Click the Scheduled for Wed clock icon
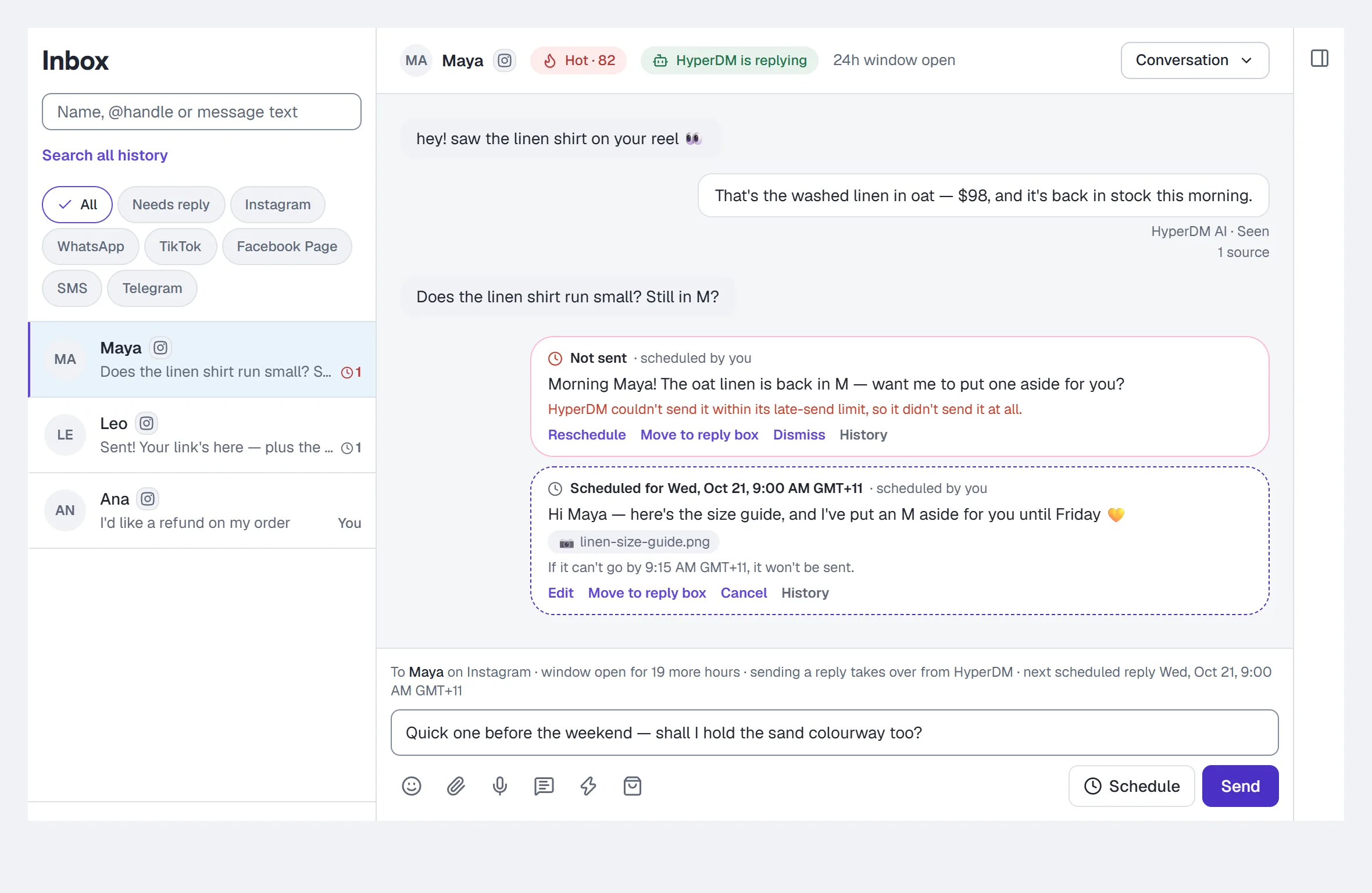Viewport: 1372px width, 893px height. coord(555,488)
